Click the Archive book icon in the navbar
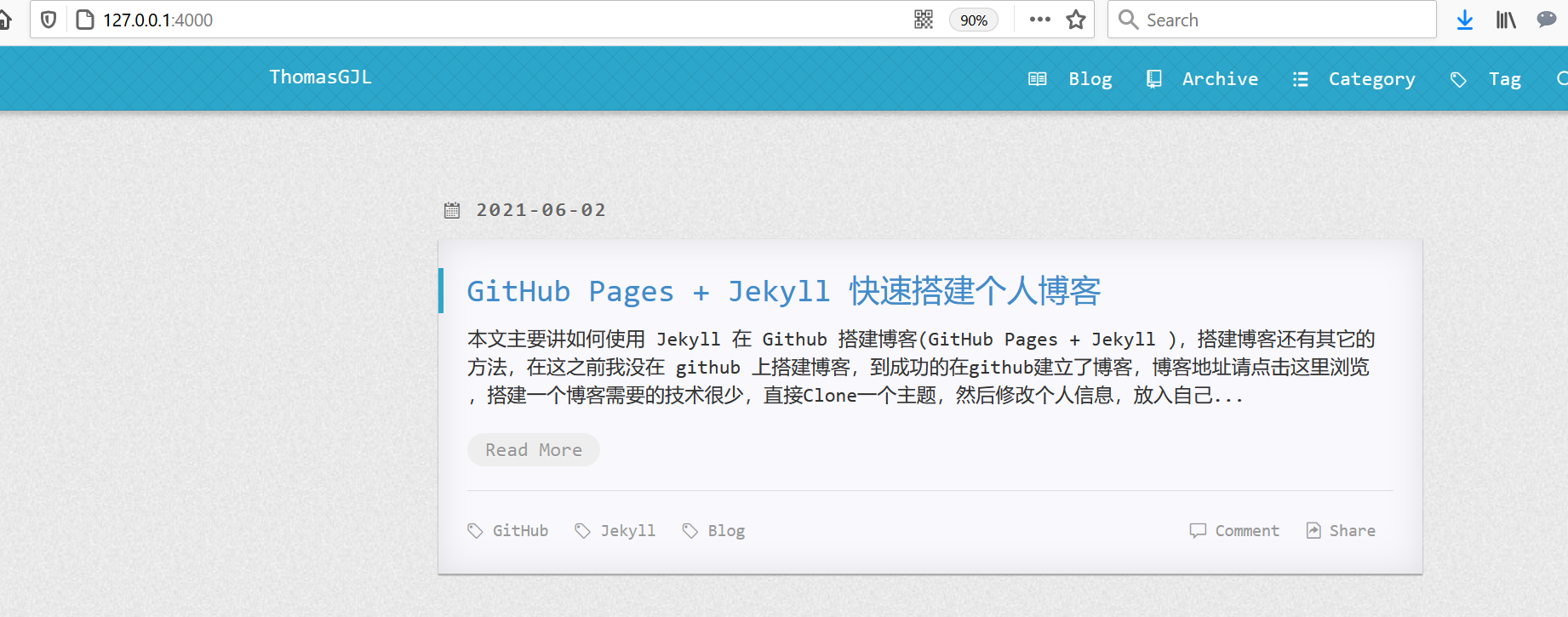1568x617 pixels. pos(1153,79)
